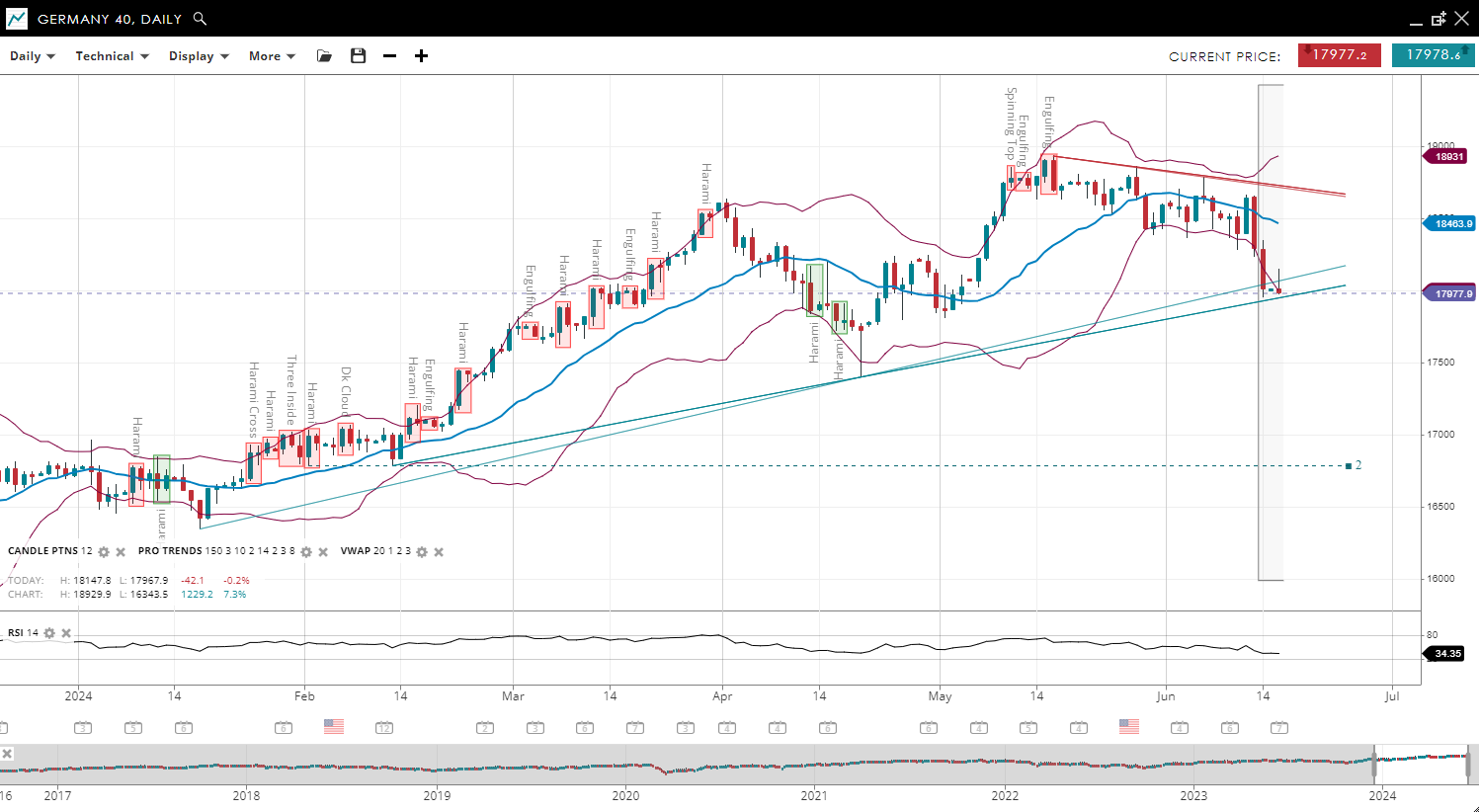Image resolution: width=1479 pixels, height=812 pixels.
Task: Remove the RSI 14 indicator panel
Action: coord(66,633)
